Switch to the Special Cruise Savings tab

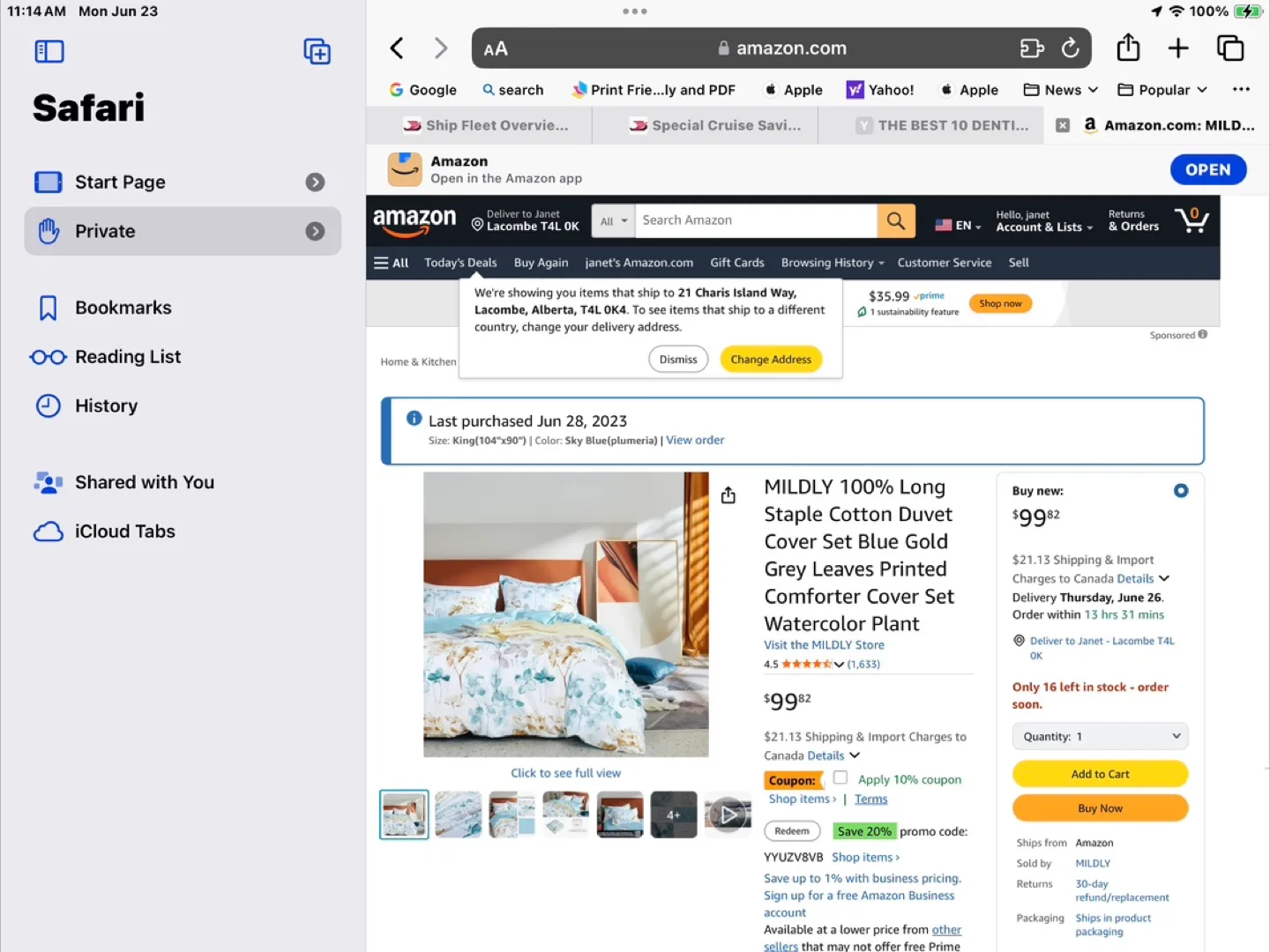coord(714,125)
